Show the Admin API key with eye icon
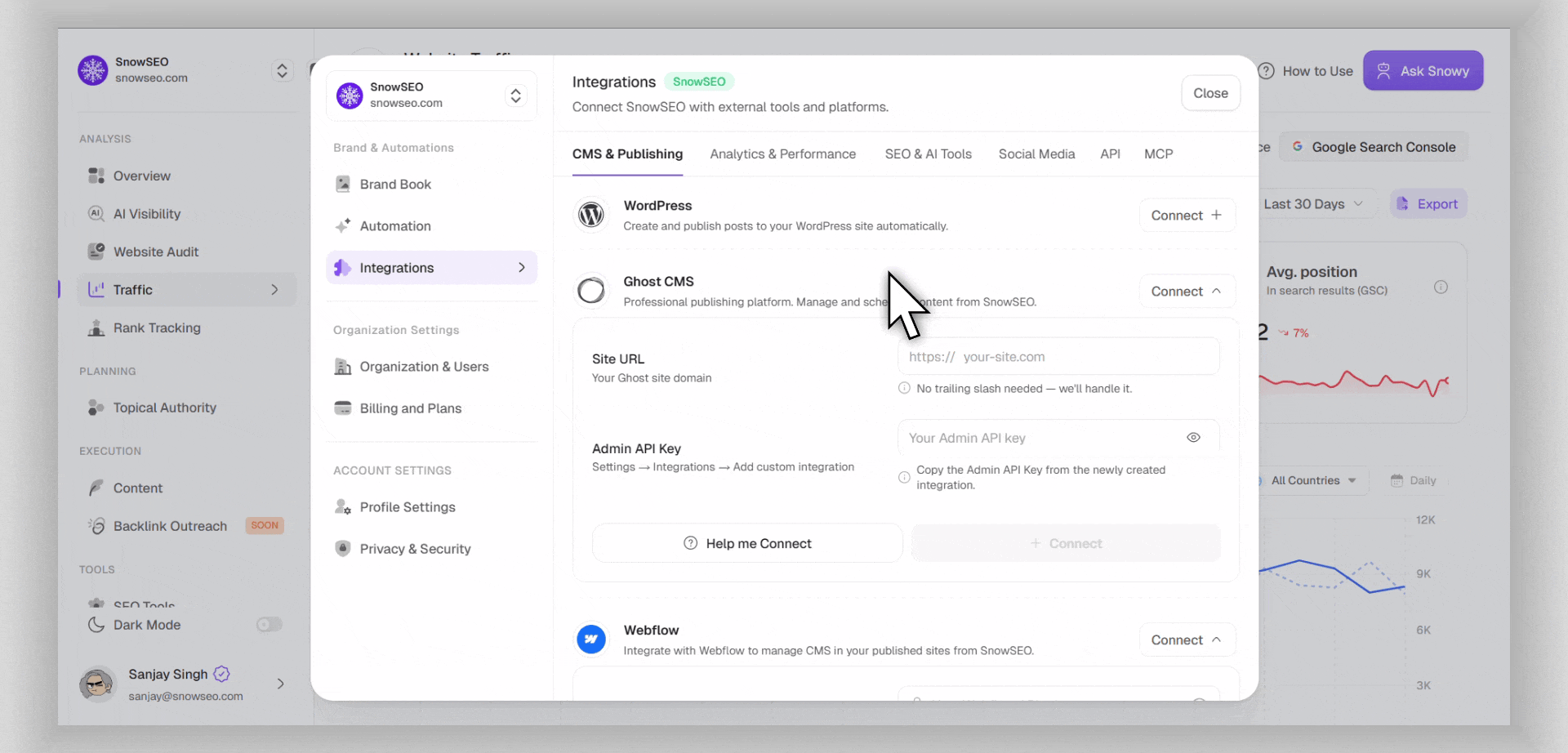 (x=1193, y=438)
